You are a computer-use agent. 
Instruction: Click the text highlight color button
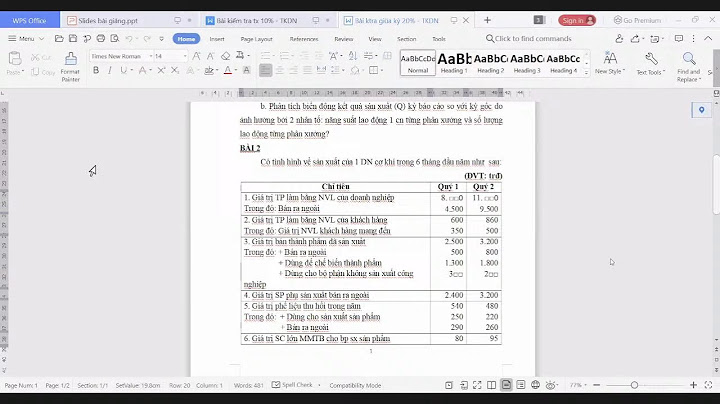coord(208,70)
